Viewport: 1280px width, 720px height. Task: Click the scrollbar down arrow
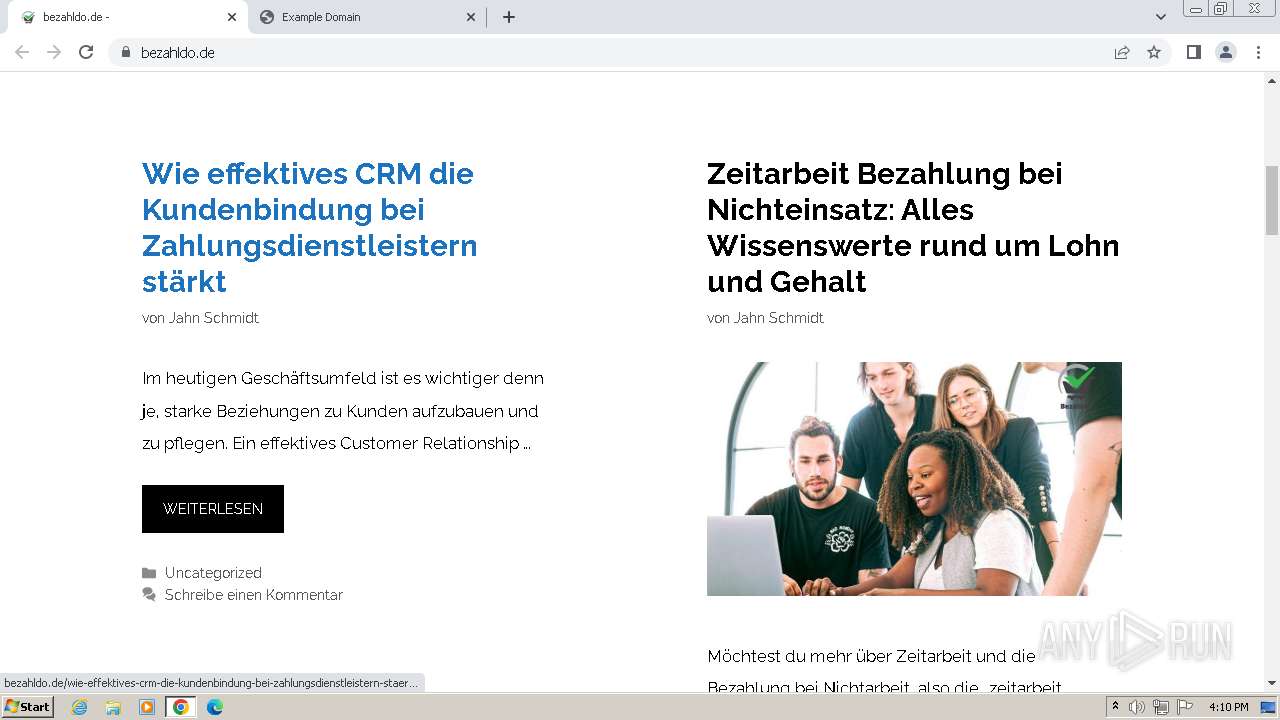1272,683
